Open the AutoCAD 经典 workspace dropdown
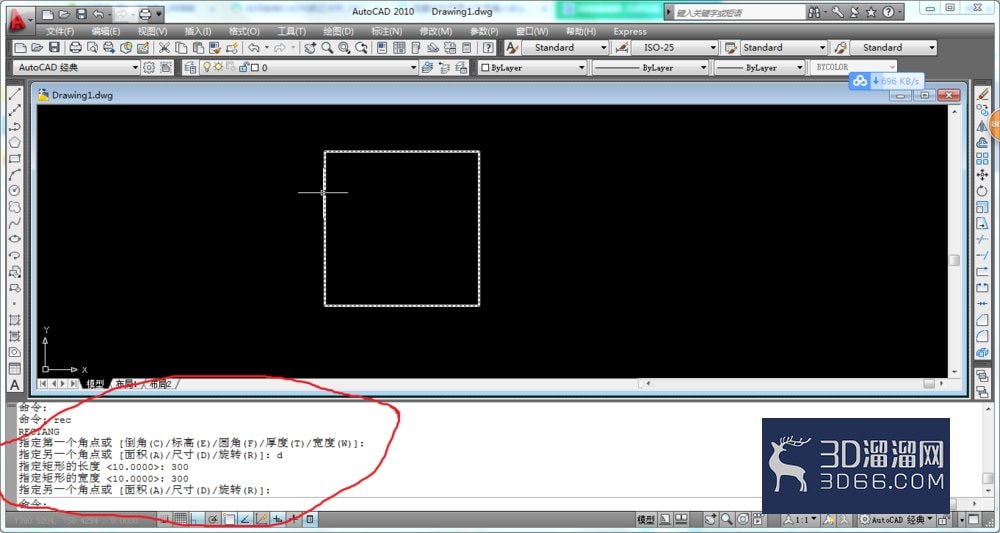 (x=77, y=67)
